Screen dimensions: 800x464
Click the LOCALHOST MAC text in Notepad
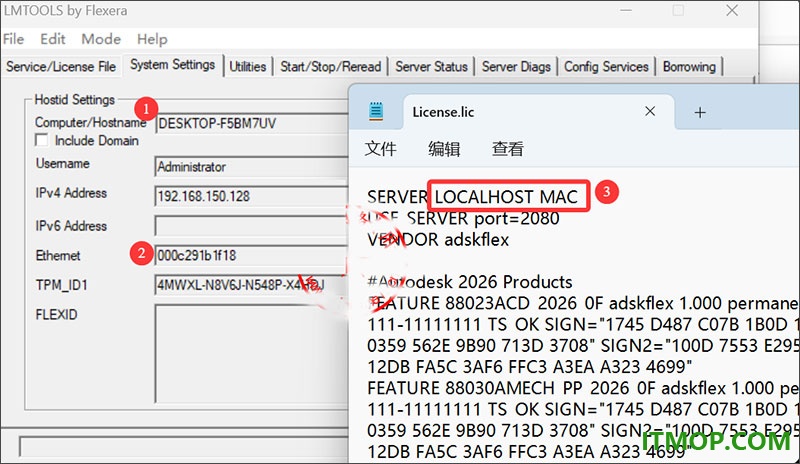click(506, 197)
